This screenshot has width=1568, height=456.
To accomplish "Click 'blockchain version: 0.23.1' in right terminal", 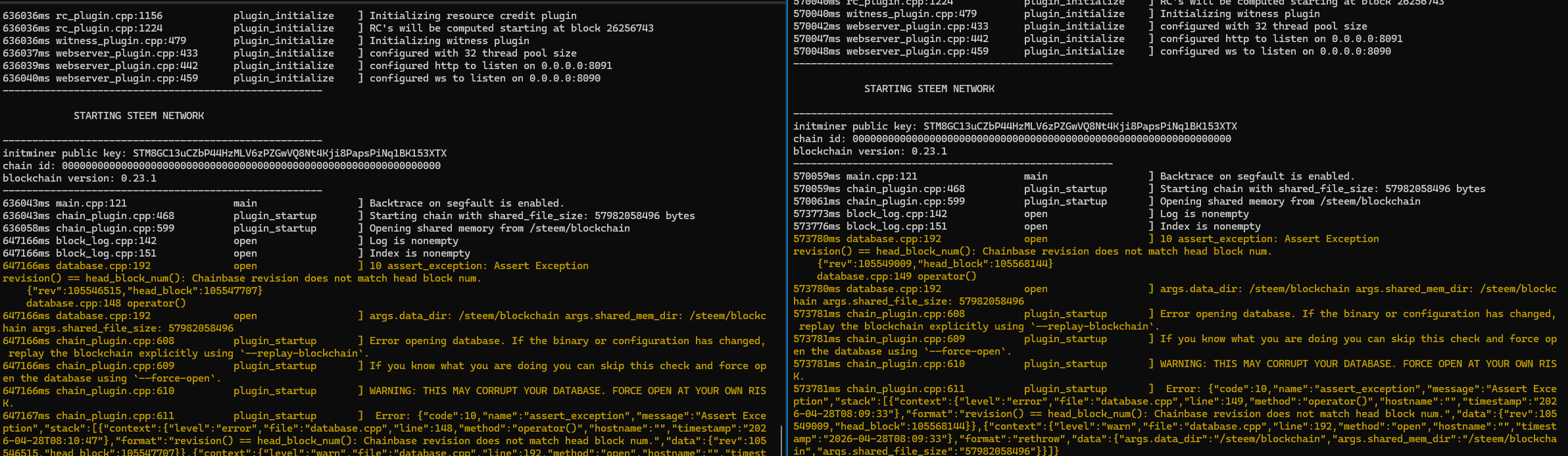I will point(870,151).
